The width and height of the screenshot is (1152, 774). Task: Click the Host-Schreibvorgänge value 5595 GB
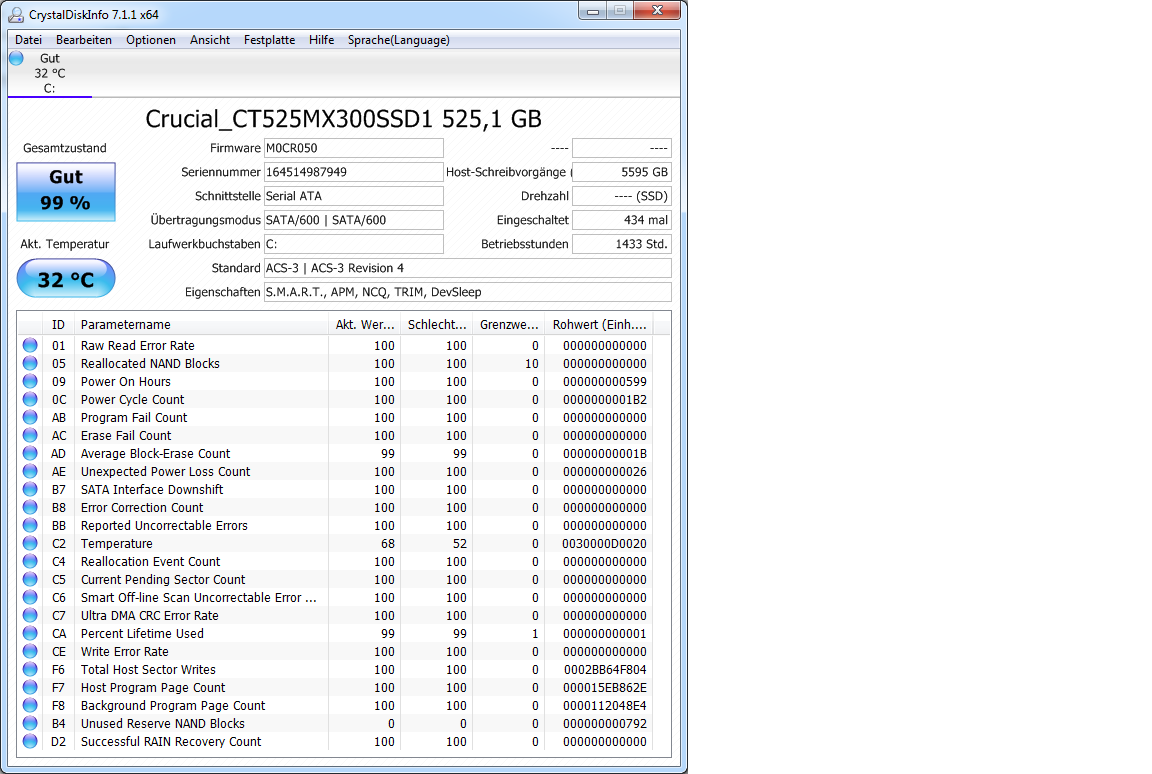point(622,172)
